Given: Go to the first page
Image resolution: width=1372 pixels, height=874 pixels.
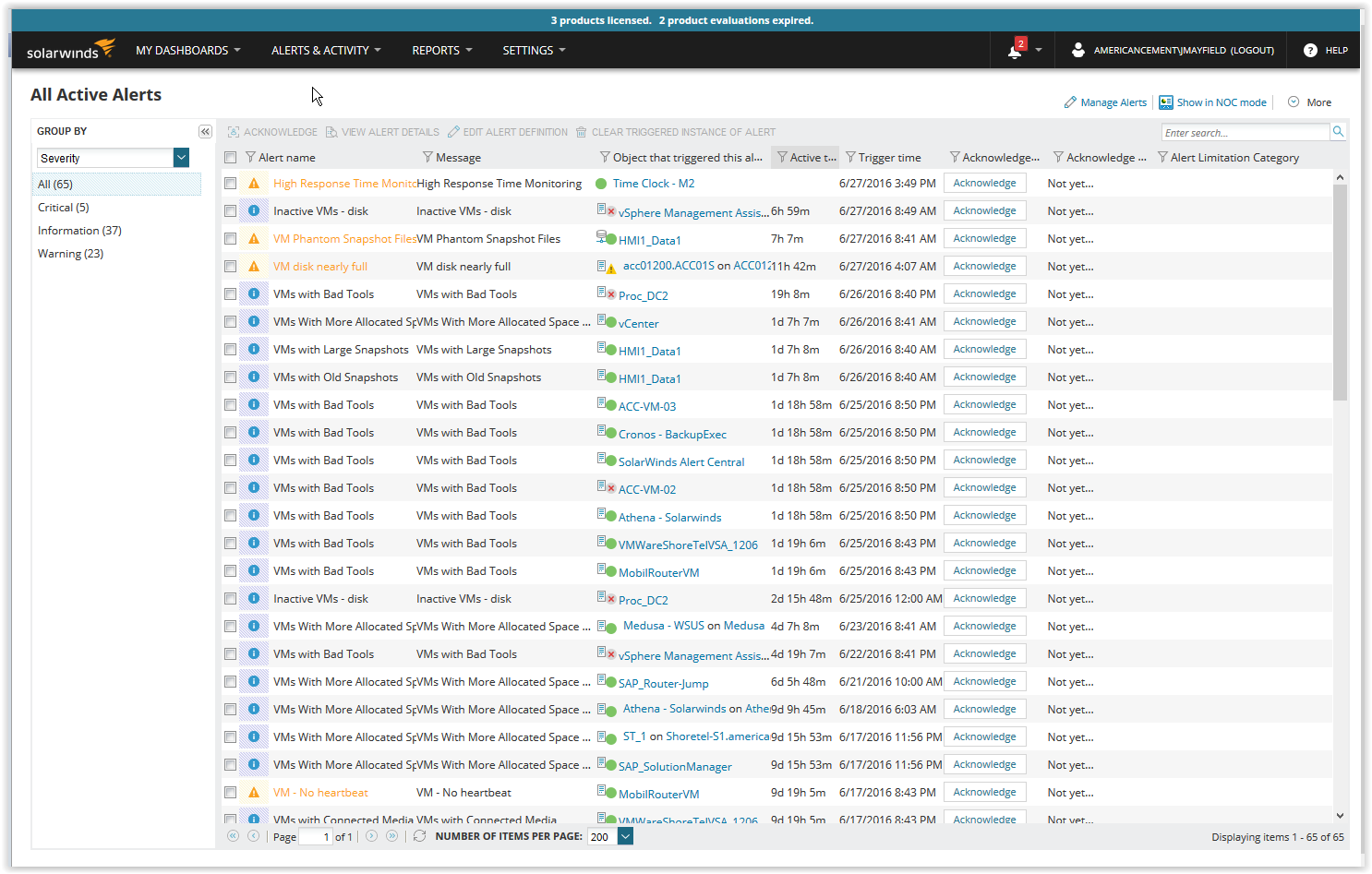Looking at the screenshot, I should (x=233, y=836).
